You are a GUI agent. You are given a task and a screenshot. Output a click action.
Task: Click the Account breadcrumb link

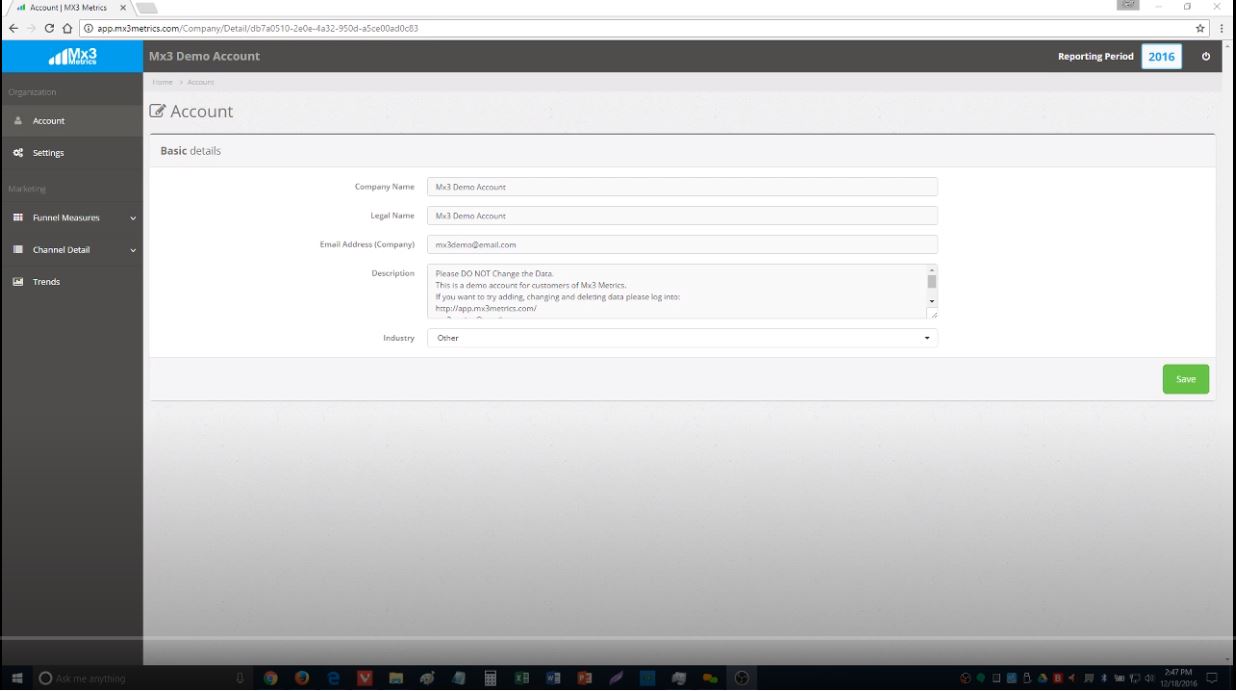tap(201, 82)
